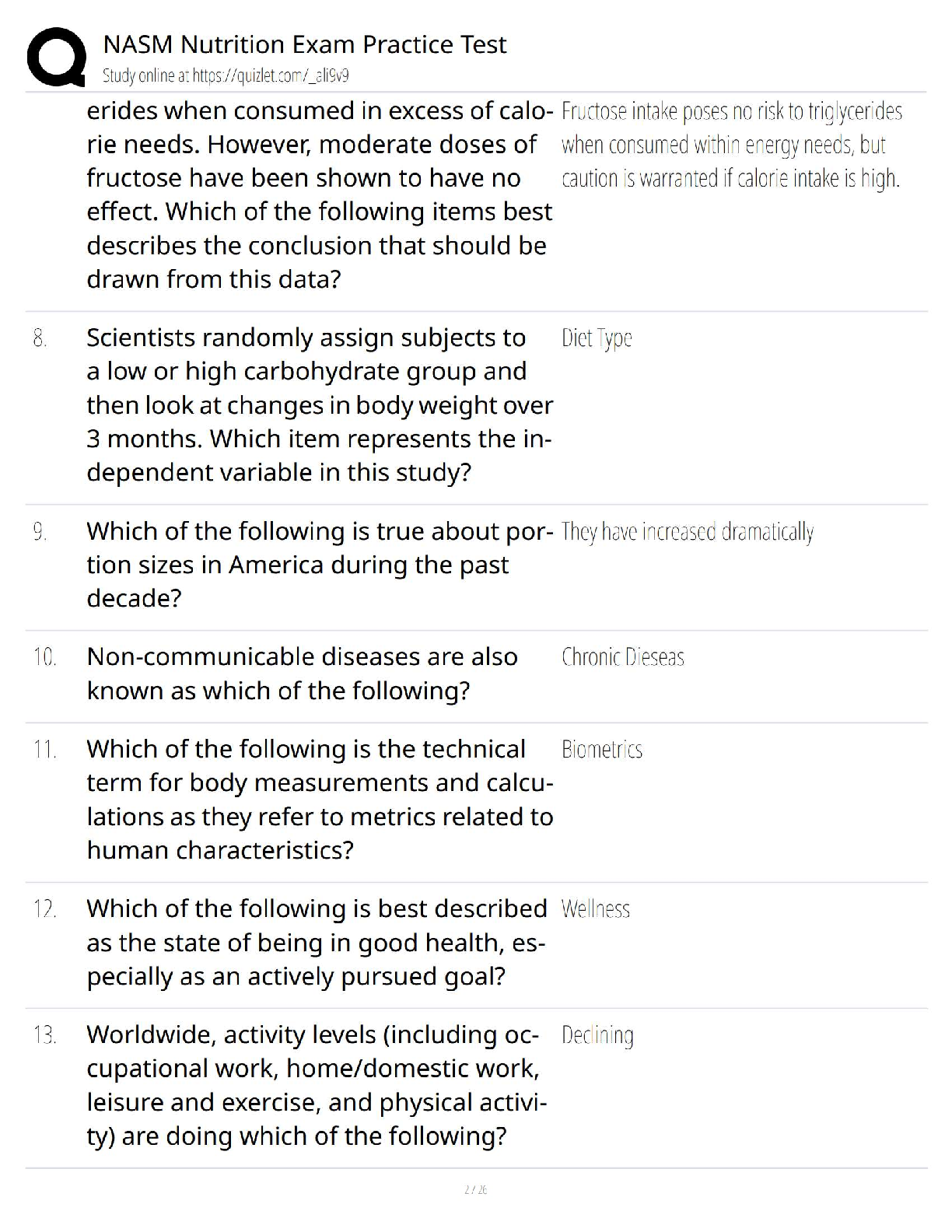Viewport: 952px width, 1232px height.
Task: Select the 'Diet Type' answer
Action: 597,338
